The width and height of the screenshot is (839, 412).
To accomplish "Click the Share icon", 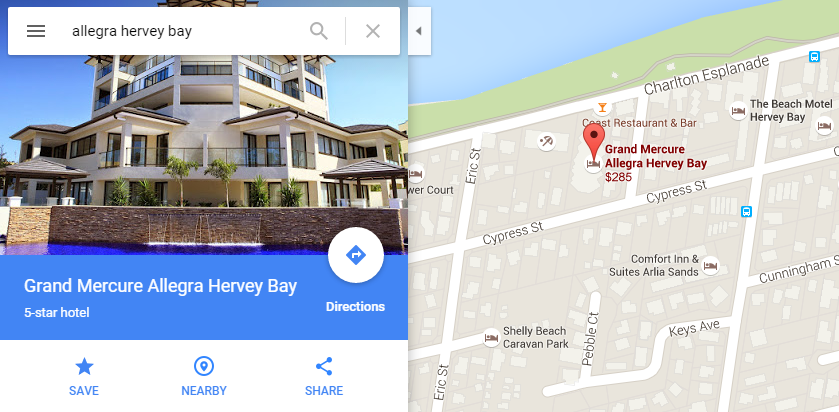I will [324, 367].
